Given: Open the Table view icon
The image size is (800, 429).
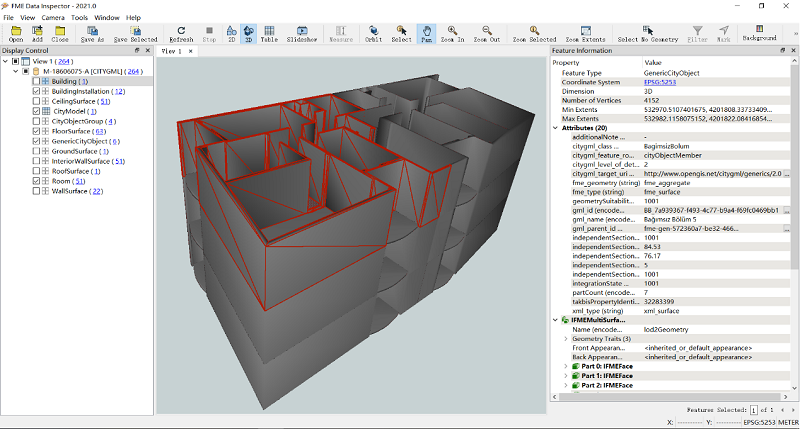Looking at the screenshot, I should click(x=269, y=34).
